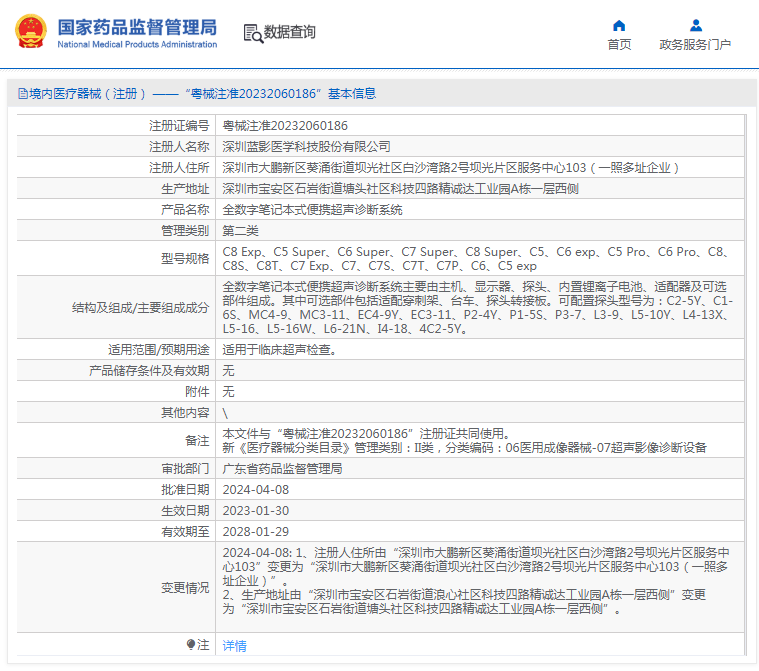
Task: Select 深圳蓝影医学科技股份有限公司 registrant name
Action: 306,147
